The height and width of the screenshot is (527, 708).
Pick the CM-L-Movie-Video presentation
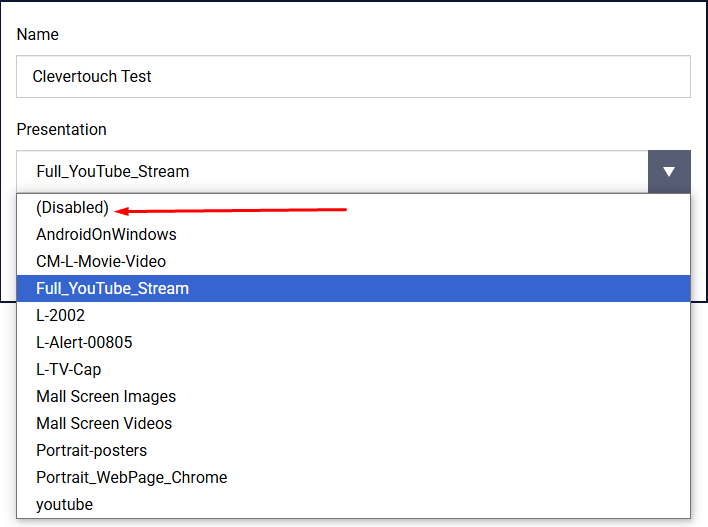click(x=101, y=262)
